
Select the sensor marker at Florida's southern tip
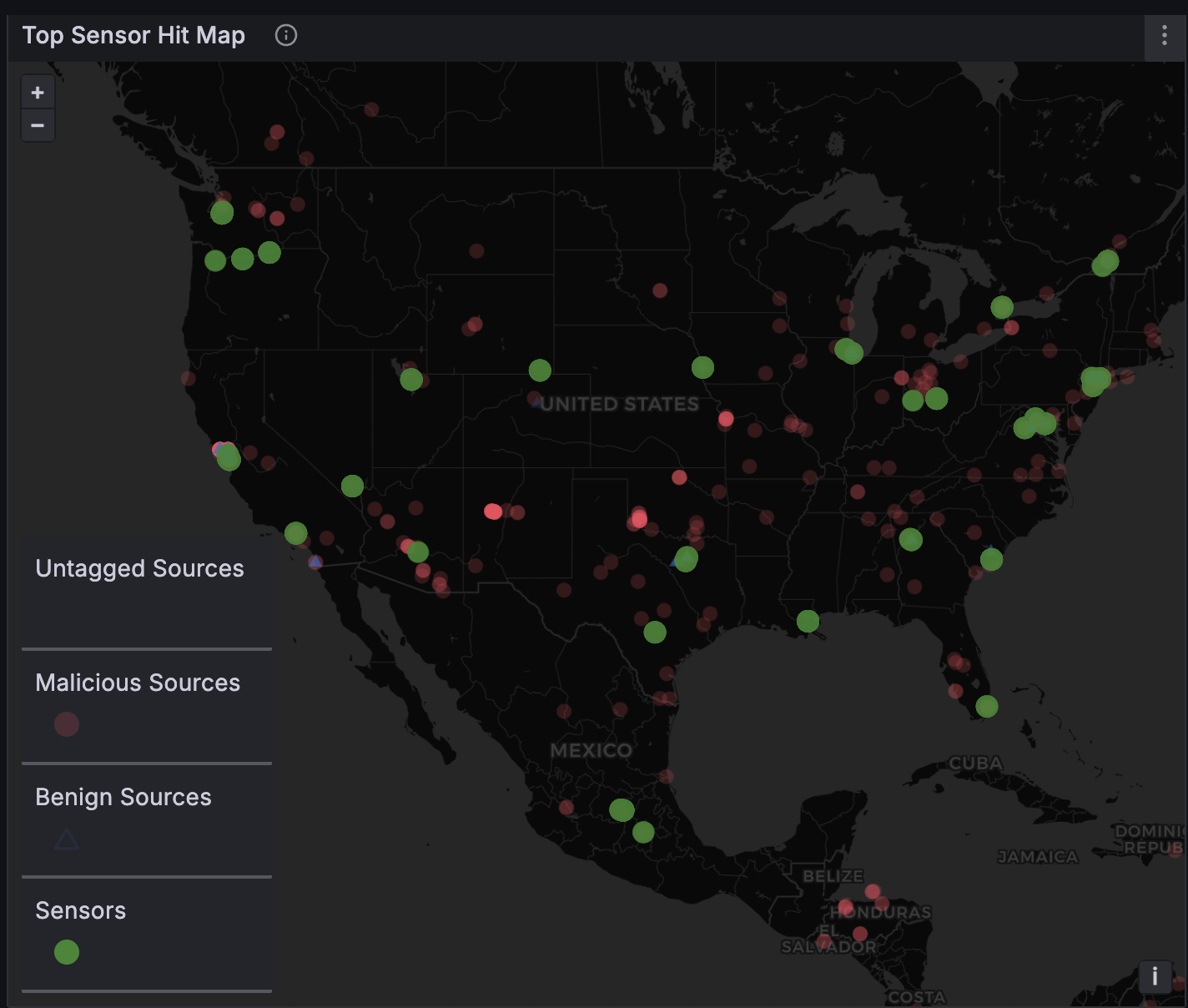pos(987,707)
